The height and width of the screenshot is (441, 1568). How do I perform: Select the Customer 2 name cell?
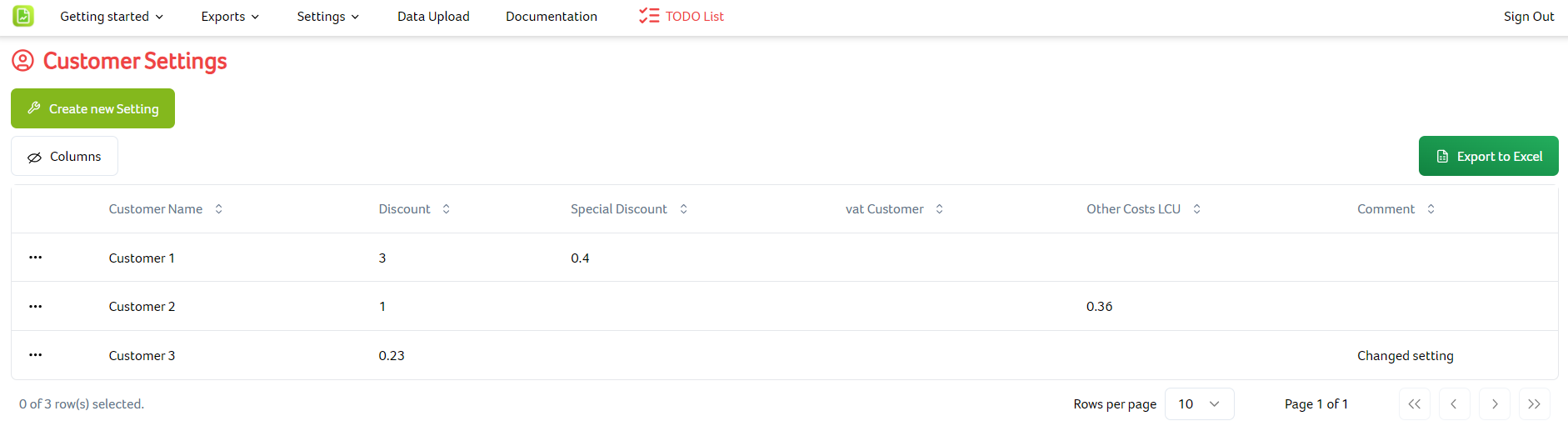point(142,307)
